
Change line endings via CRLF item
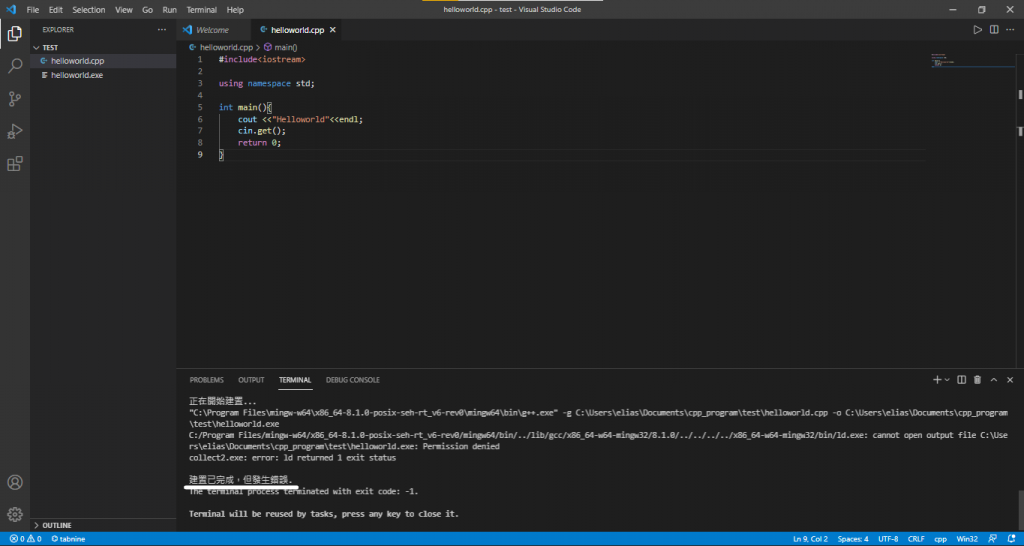pyautogui.click(x=916, y=539)
